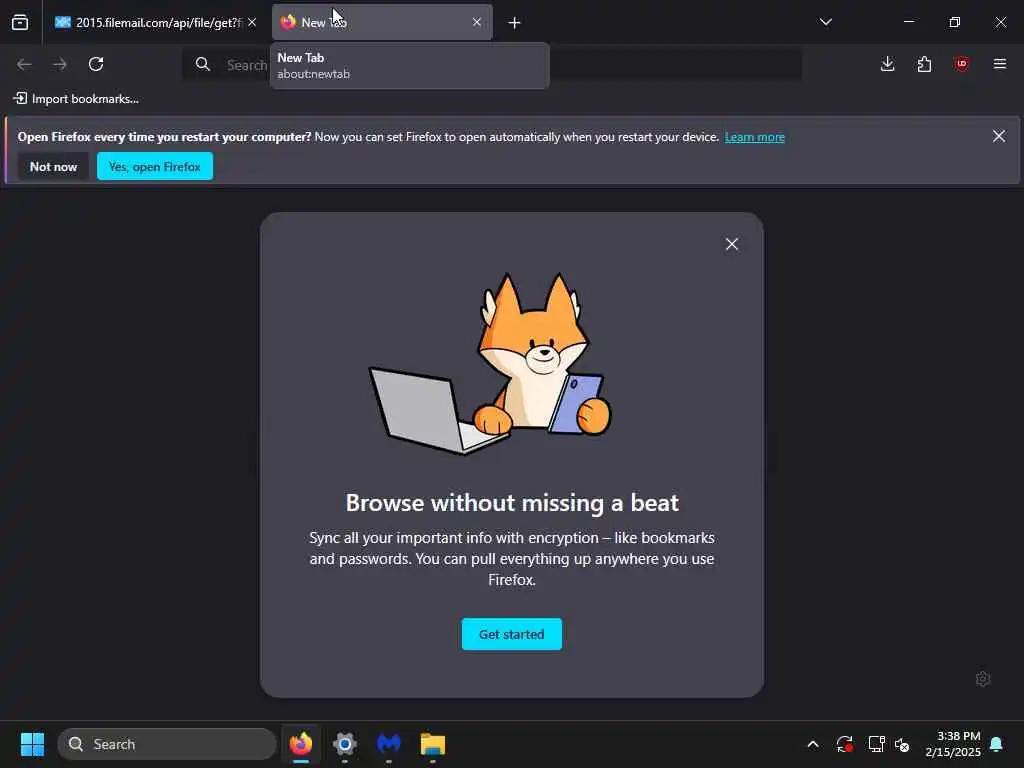Open Settings gear app in taskbar
1024x768 pixels.
tap(345, 744)
